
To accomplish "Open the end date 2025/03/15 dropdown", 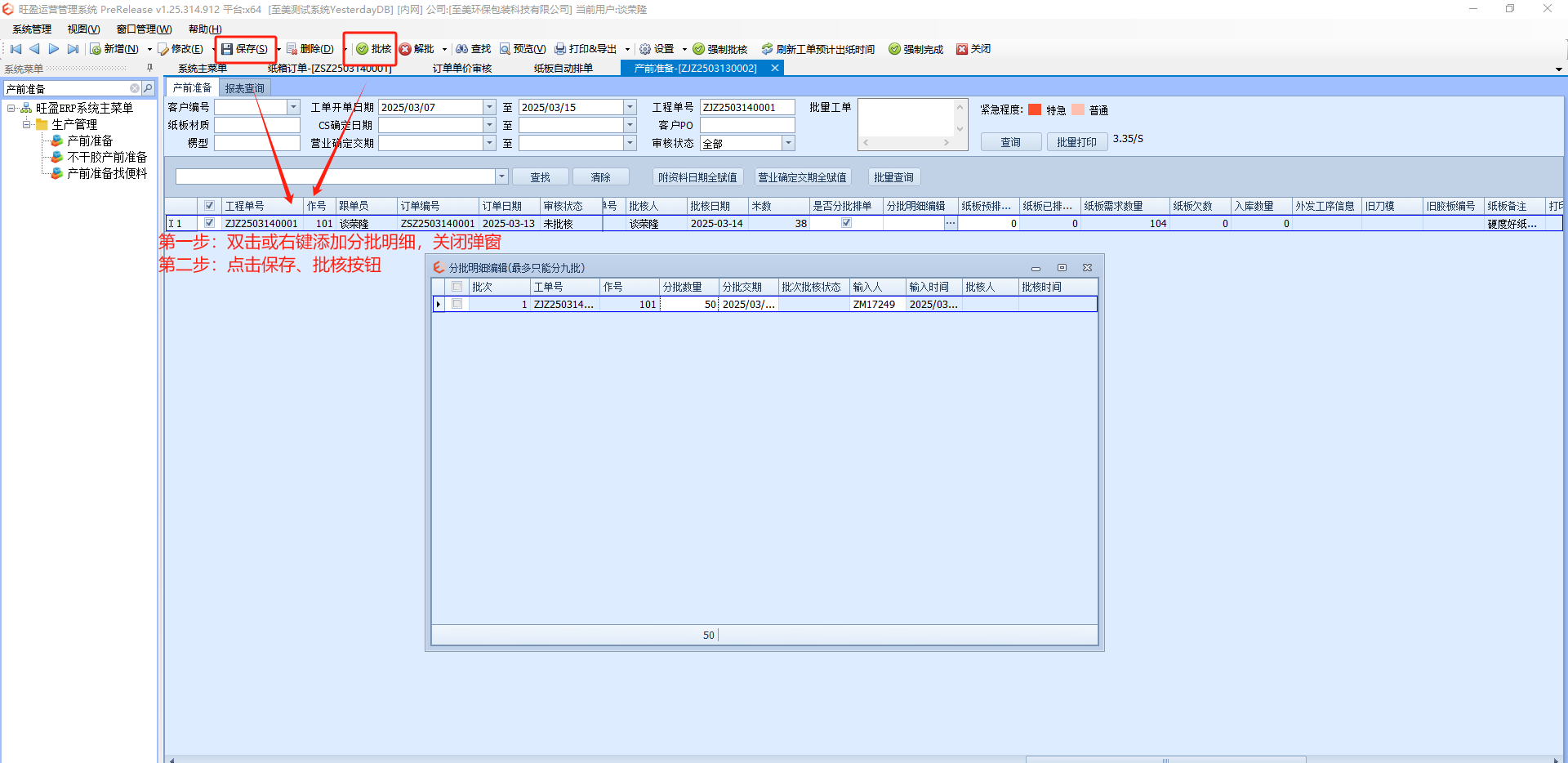I will click(x=630, y=107).
